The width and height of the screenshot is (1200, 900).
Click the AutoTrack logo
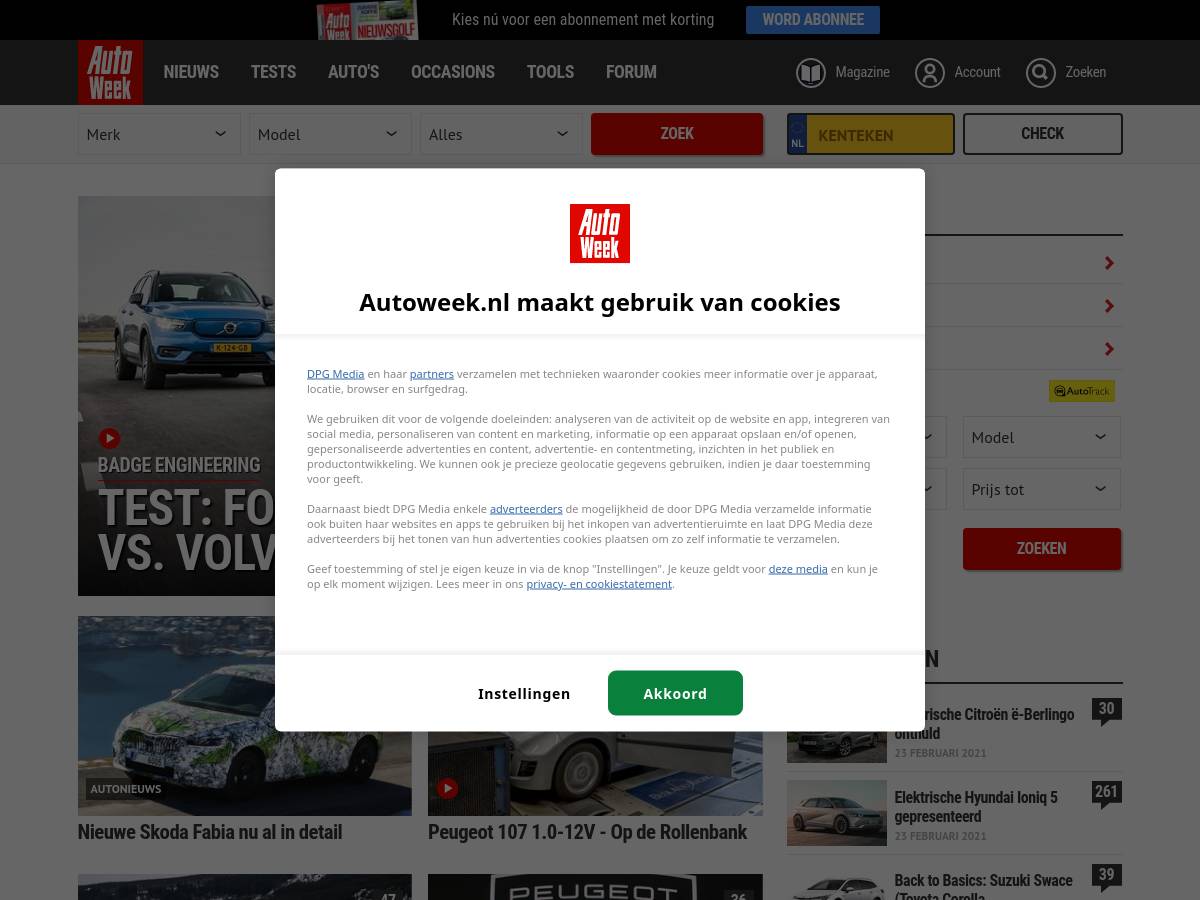[1081, 391]
